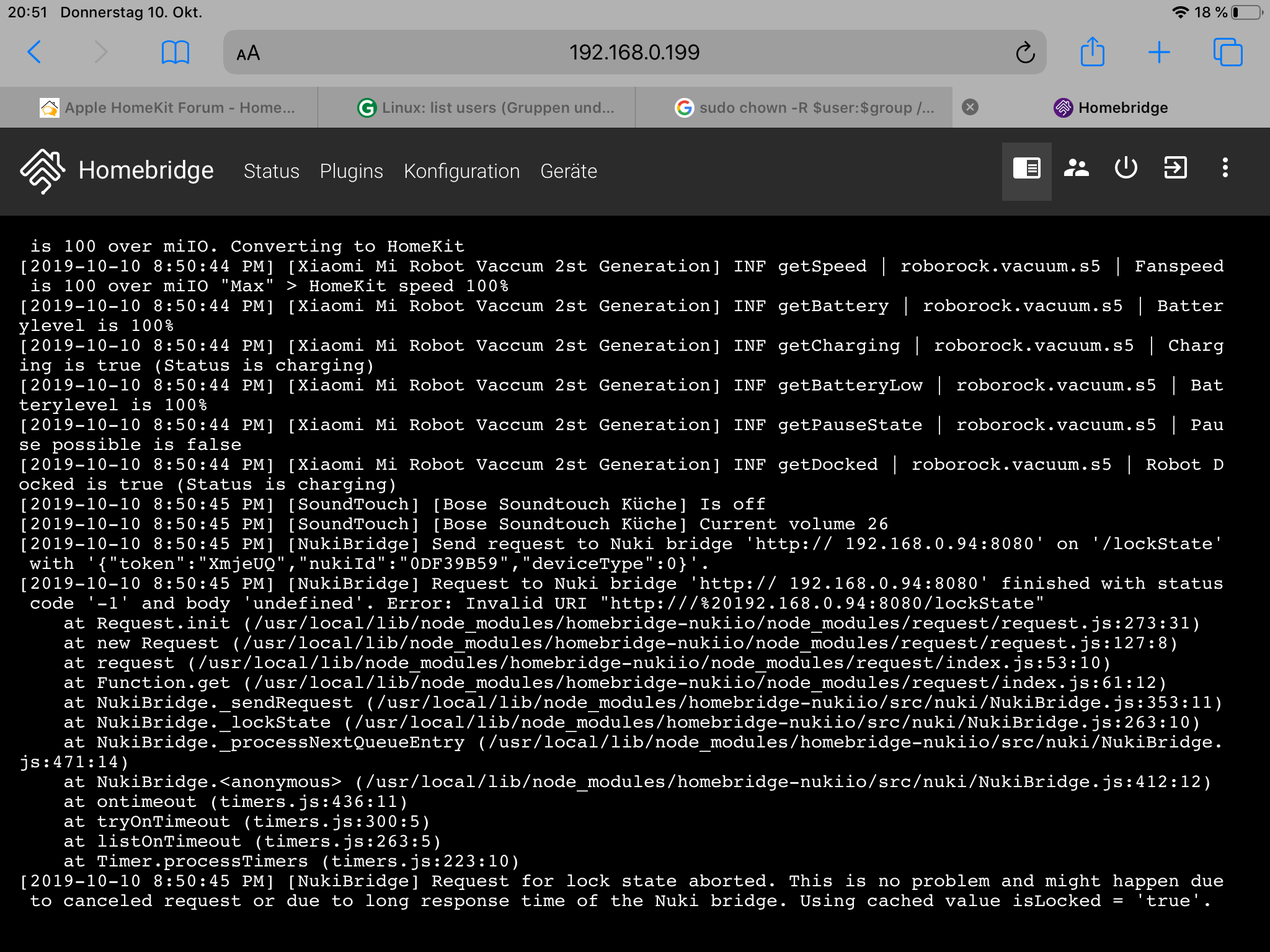Viewport: 1270px width, 952px height.
Task: Close the current Homebridge tab
Action: 970,107
